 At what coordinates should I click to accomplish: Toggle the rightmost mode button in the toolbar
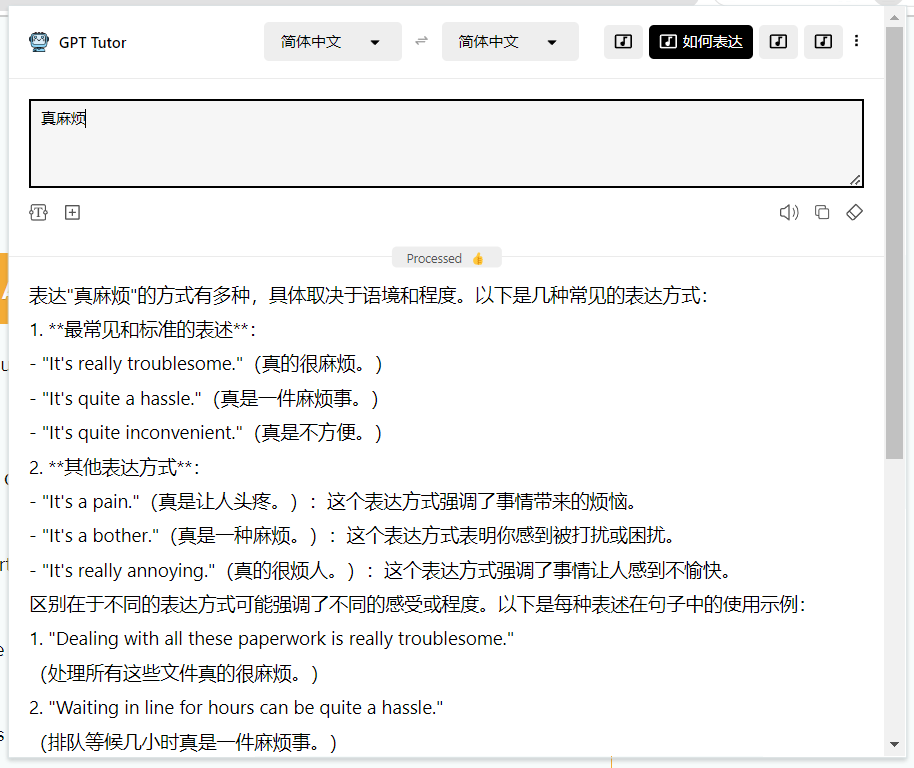click(x=823, y=41)
